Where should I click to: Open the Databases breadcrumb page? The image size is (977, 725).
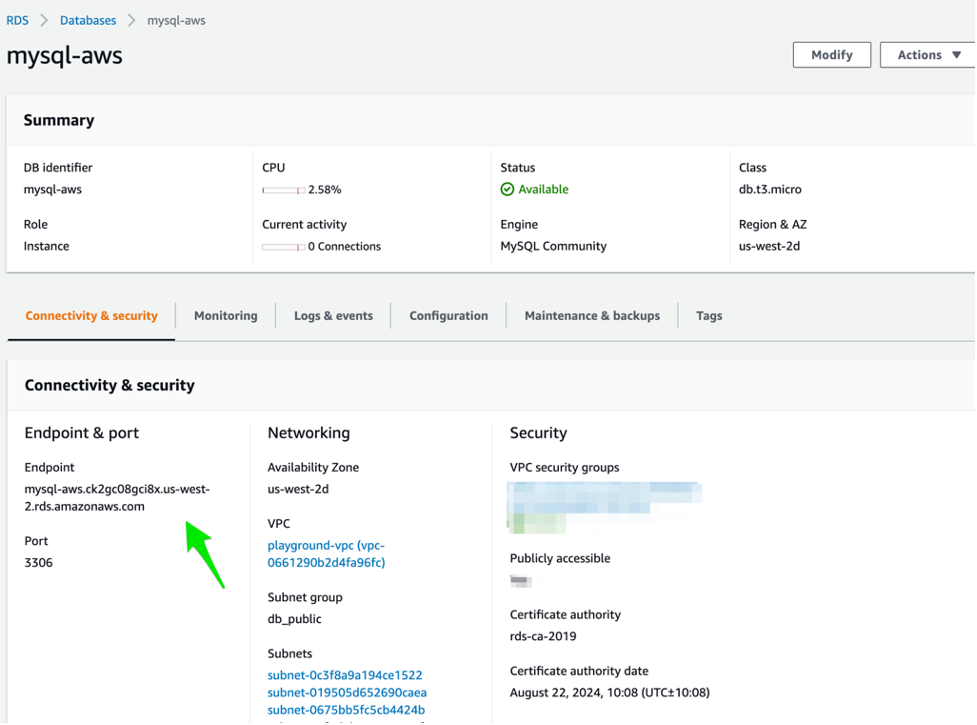[x=88, y=19]
